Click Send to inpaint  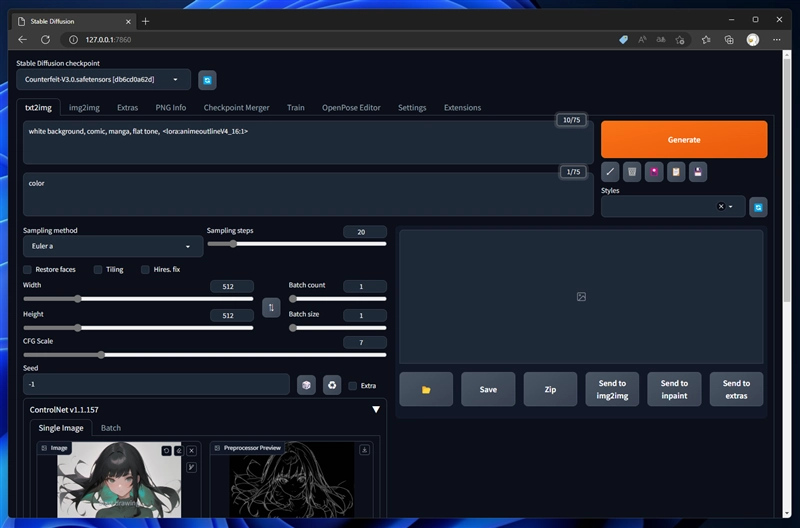click(x=674, y=389)
